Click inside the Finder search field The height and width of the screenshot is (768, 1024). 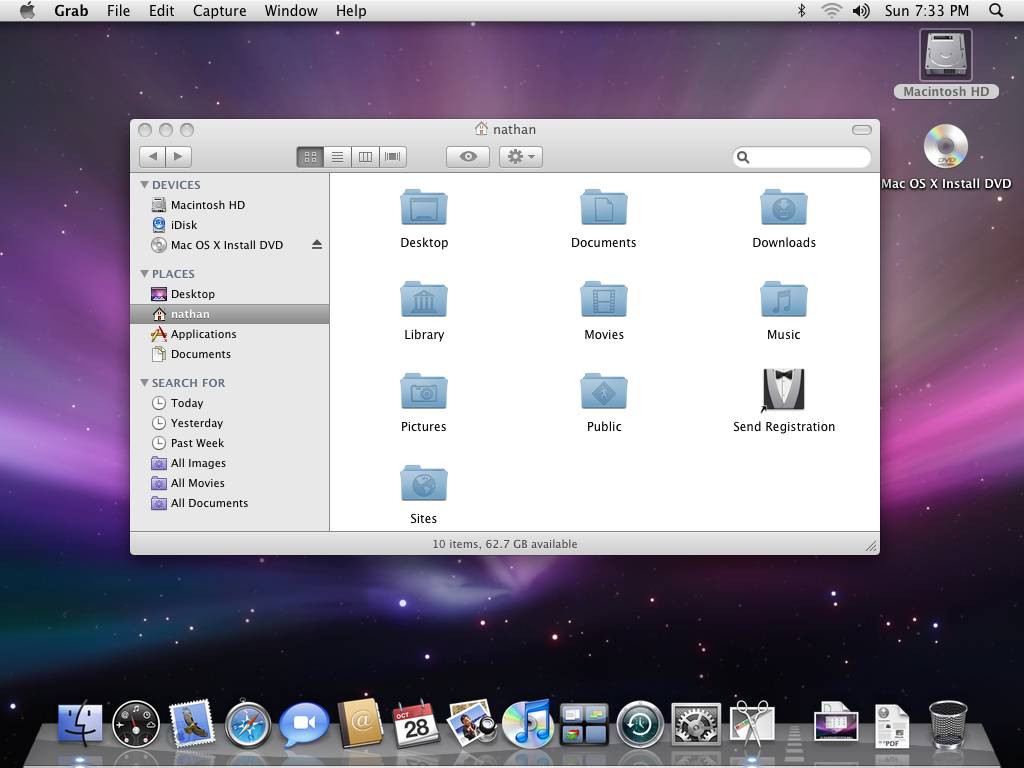800,157
